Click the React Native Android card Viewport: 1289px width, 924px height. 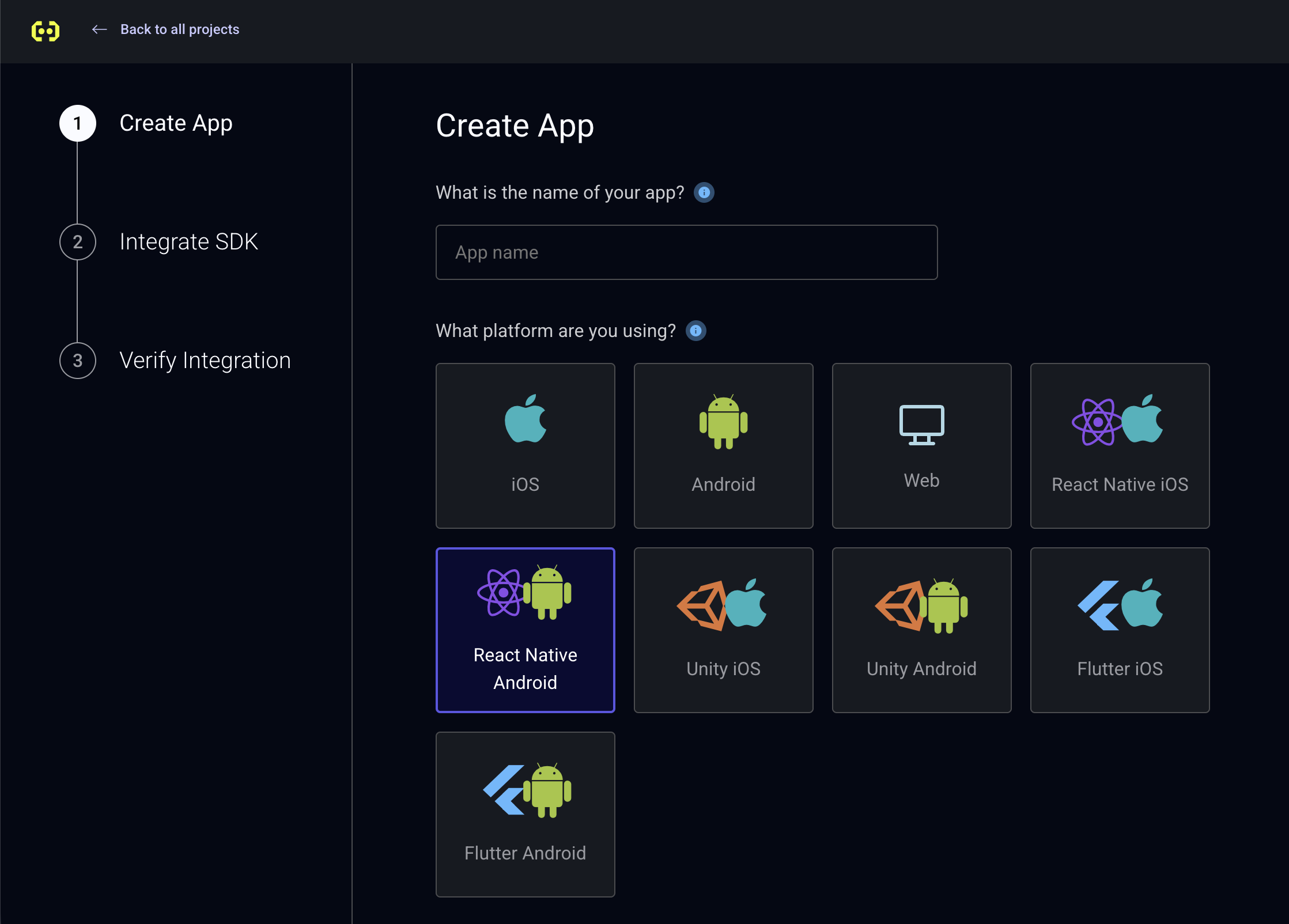click(x=525, y=630)
